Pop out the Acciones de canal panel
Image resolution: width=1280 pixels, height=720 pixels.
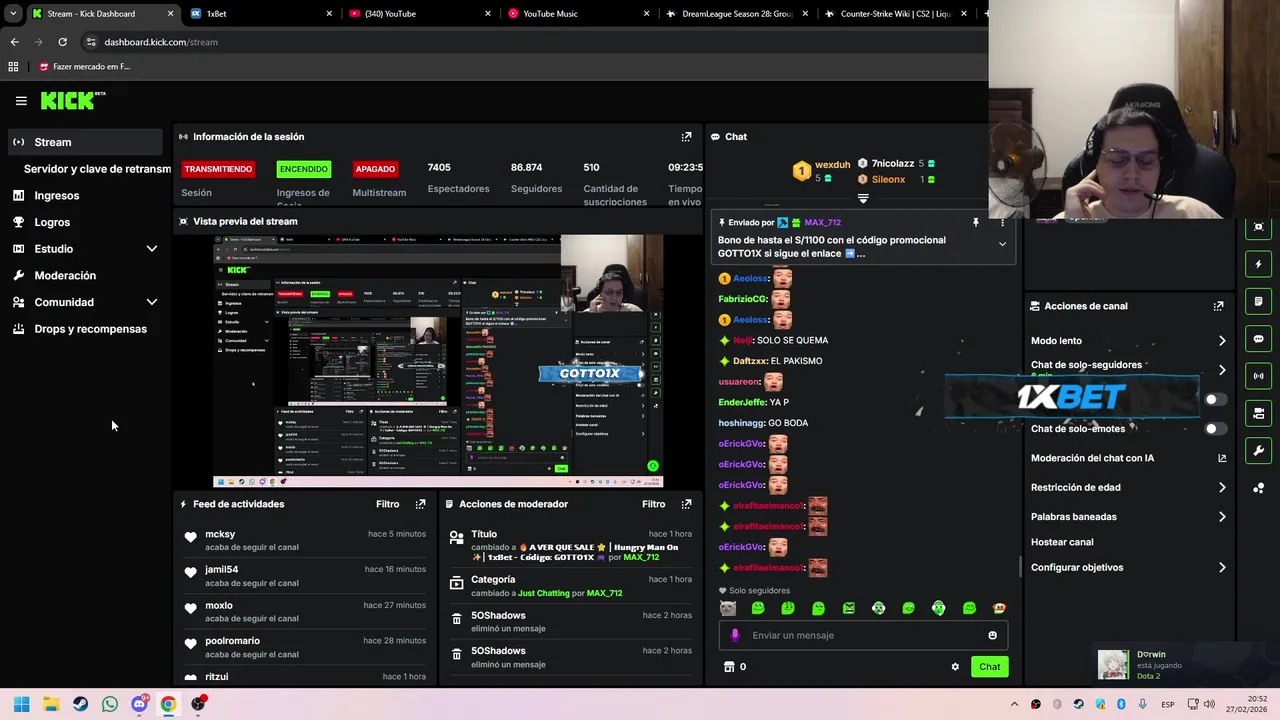[1218, 306]
